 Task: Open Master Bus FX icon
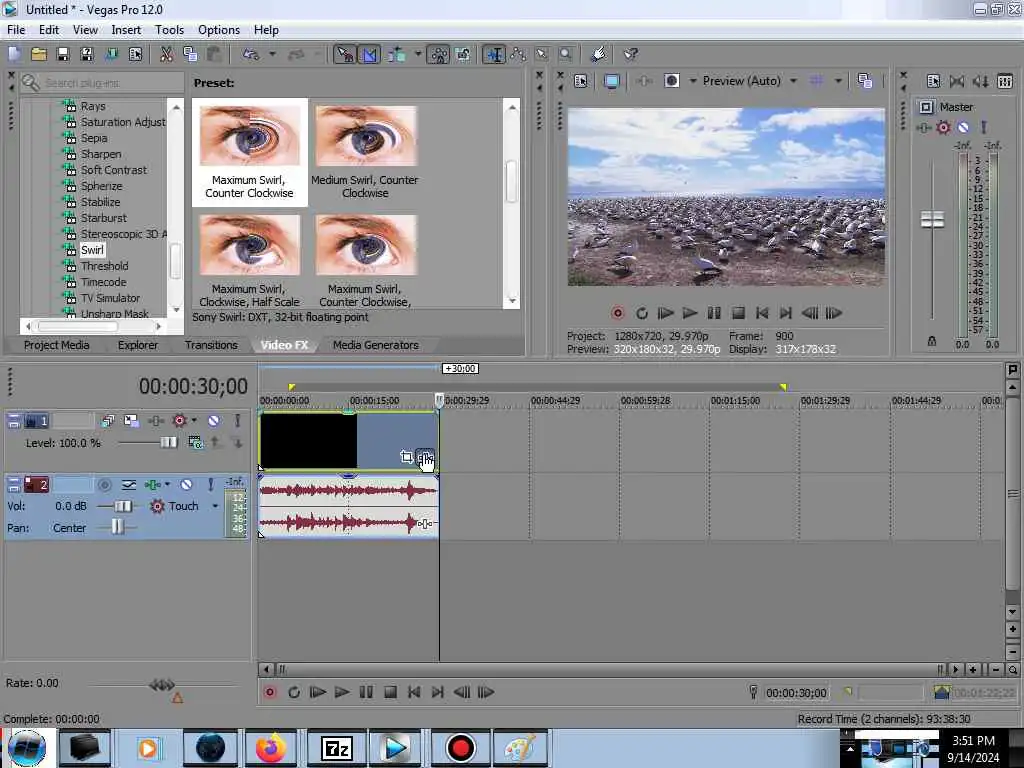[x=923, y=128]
